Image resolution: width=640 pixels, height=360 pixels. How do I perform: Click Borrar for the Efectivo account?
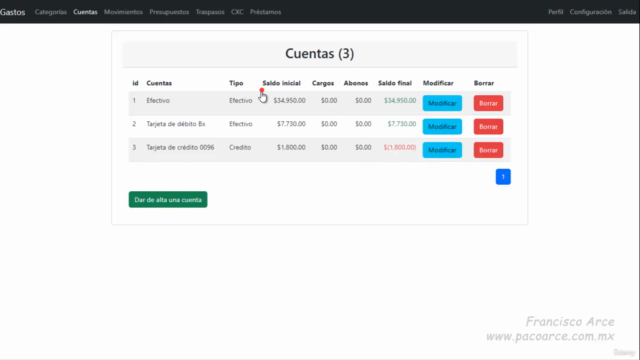pyautogui.click(x=488, y=103)
